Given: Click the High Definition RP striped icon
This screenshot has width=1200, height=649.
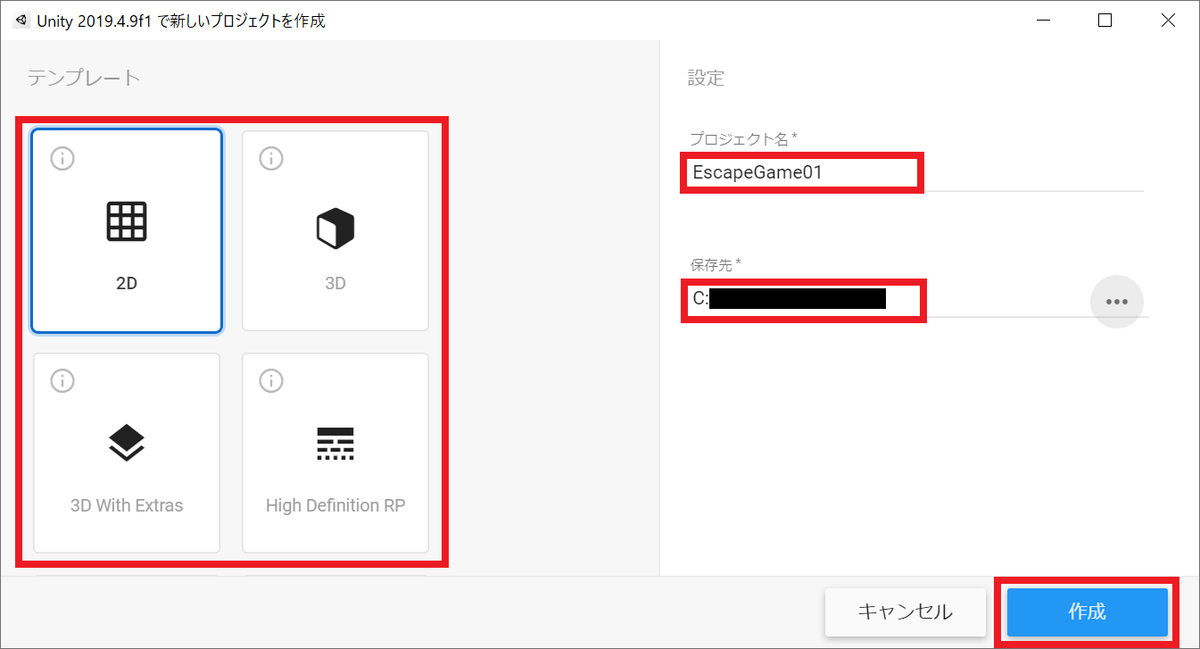Looking at the screenshot, I should 336,445.
